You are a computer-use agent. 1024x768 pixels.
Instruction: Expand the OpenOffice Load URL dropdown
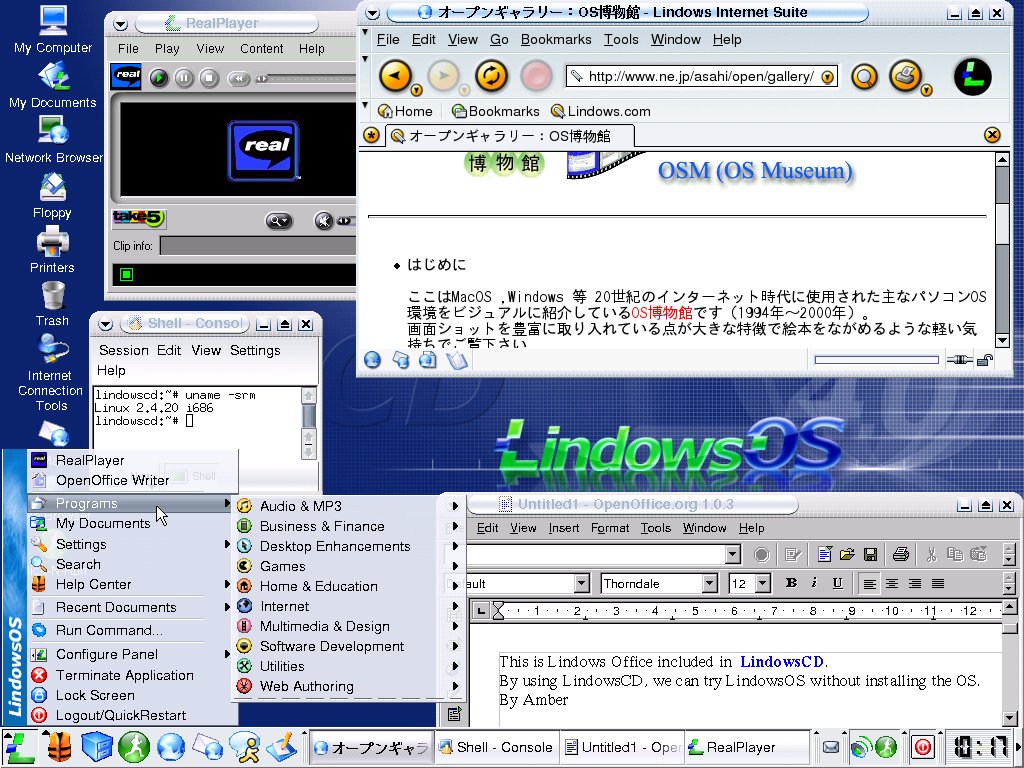(733, 554)
